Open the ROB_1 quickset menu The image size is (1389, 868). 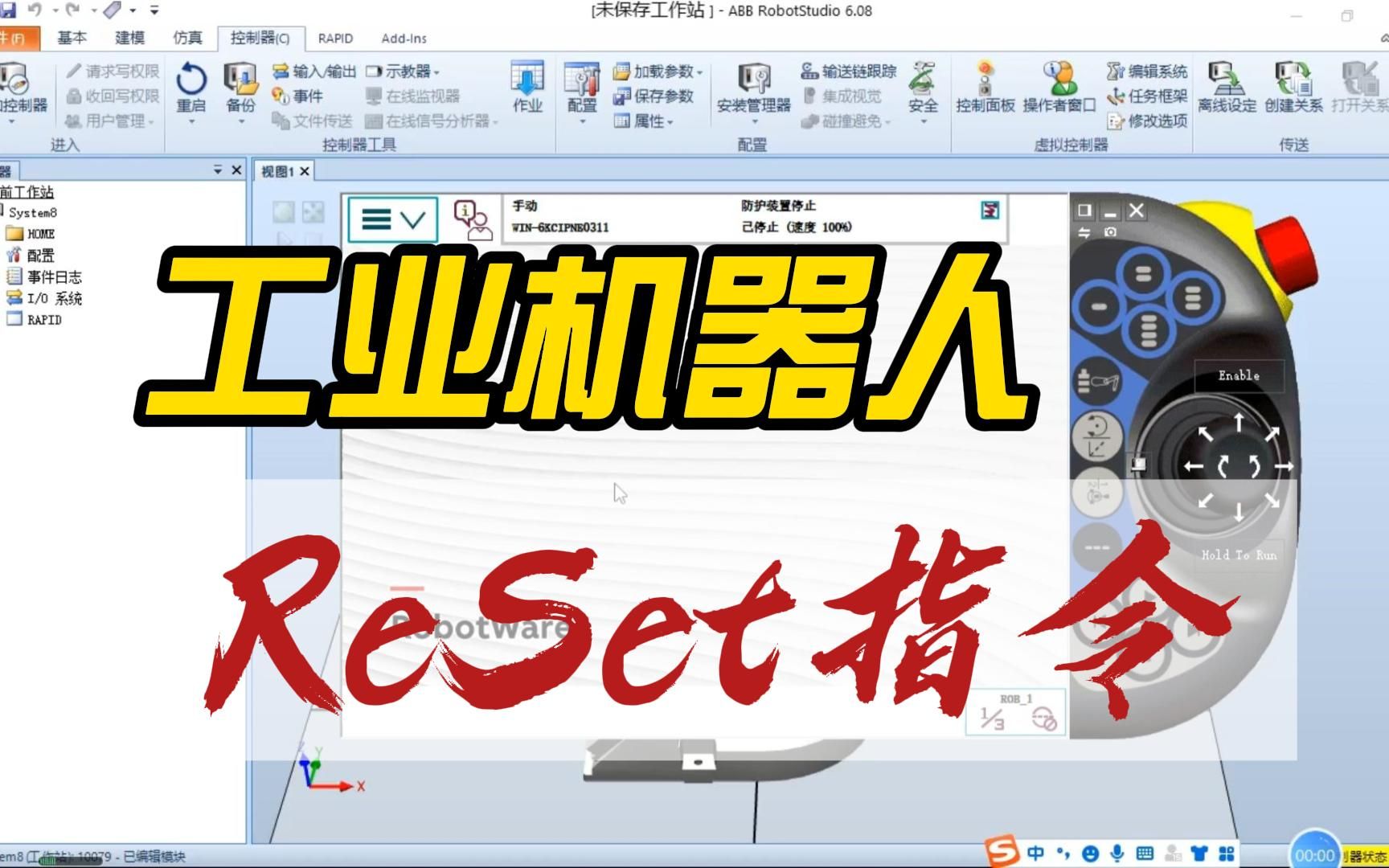[1017, 712]
